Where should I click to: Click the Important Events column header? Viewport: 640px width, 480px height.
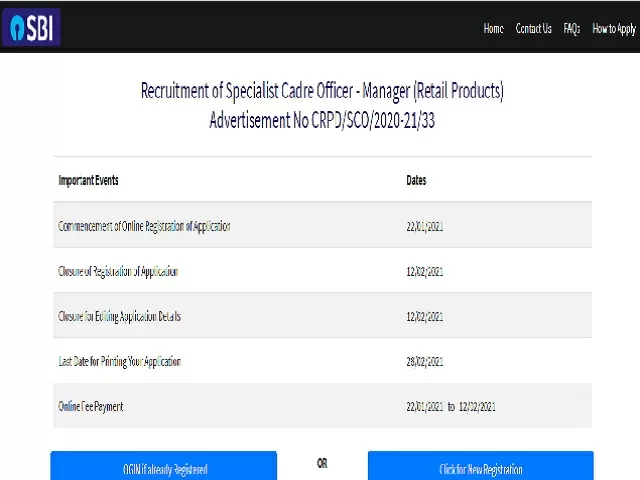point(88,180)
